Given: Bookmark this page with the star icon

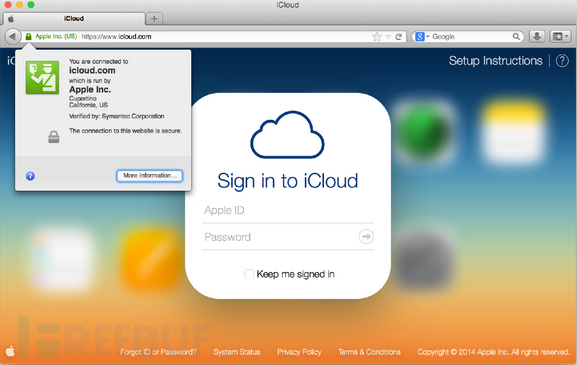Looking at the screenshot, I should pos(377,36).
